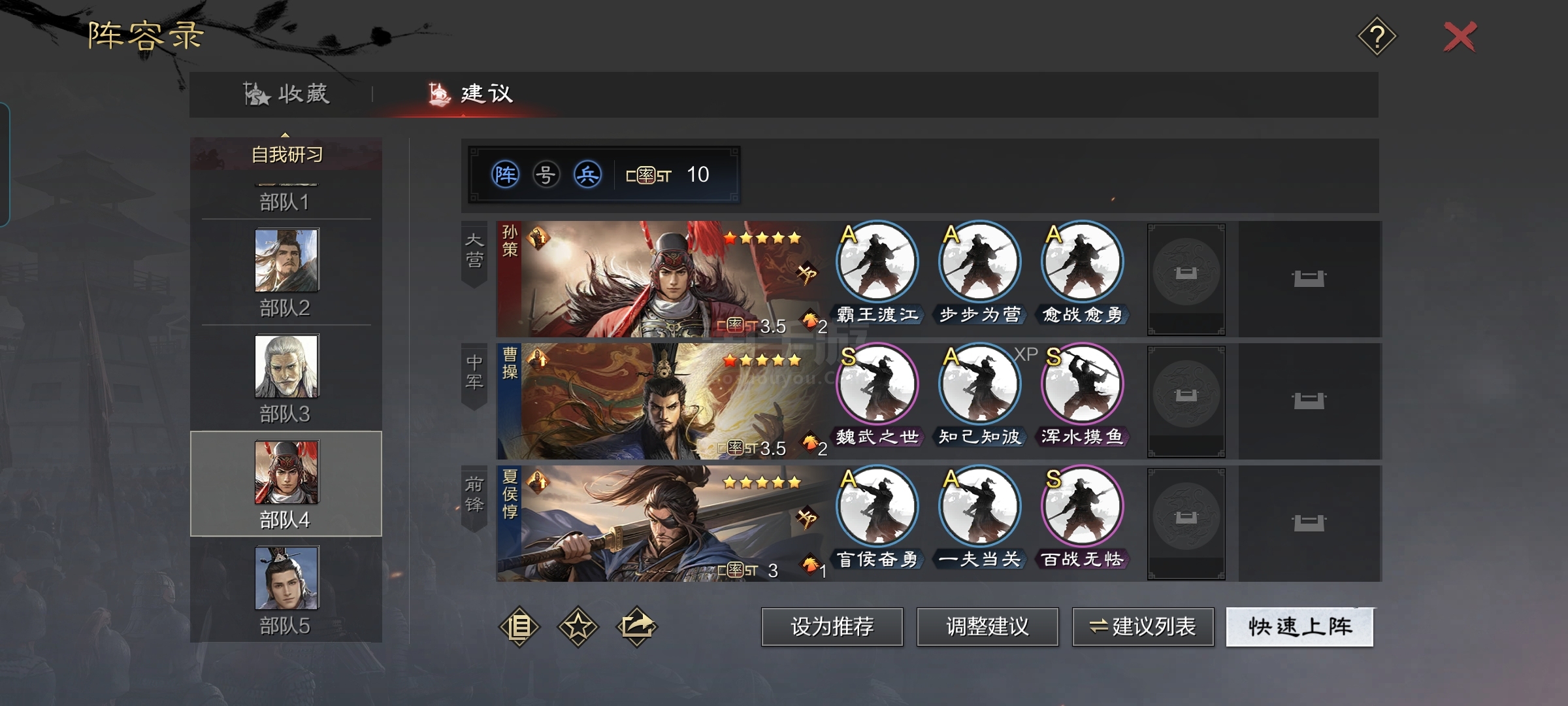Favorite this lineup with star icon
Screen dimensions: 1568x706
[x=578, y=627]
